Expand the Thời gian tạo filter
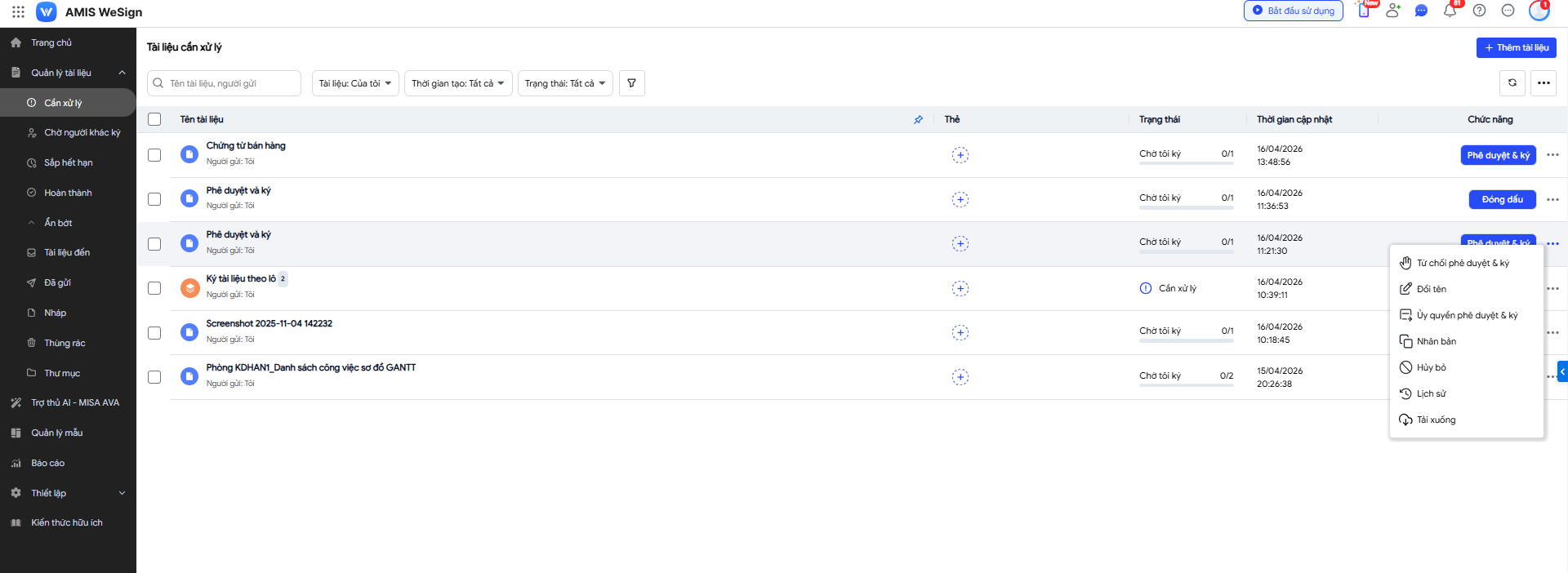 click(458, 83)
